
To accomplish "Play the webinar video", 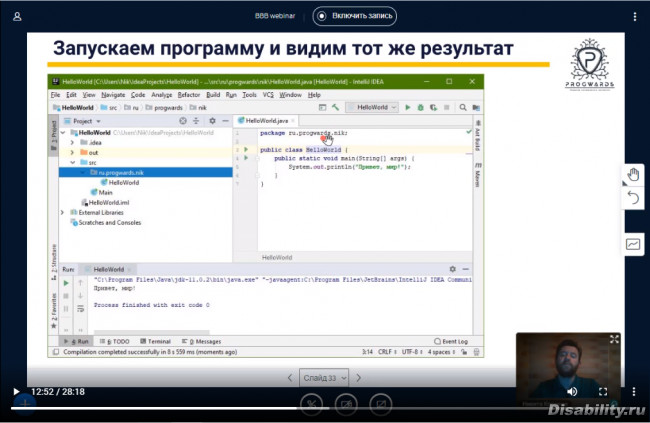I will (x=16, y=391).
